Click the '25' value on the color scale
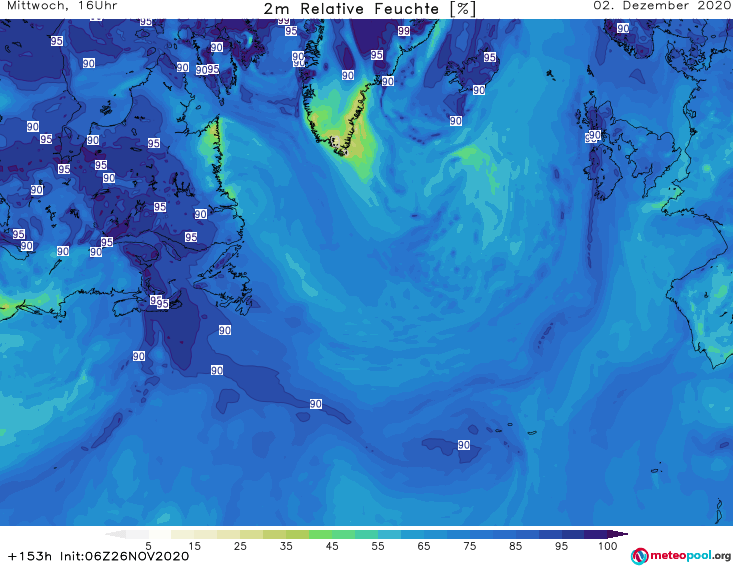733x566 pixels. (240, 546)
